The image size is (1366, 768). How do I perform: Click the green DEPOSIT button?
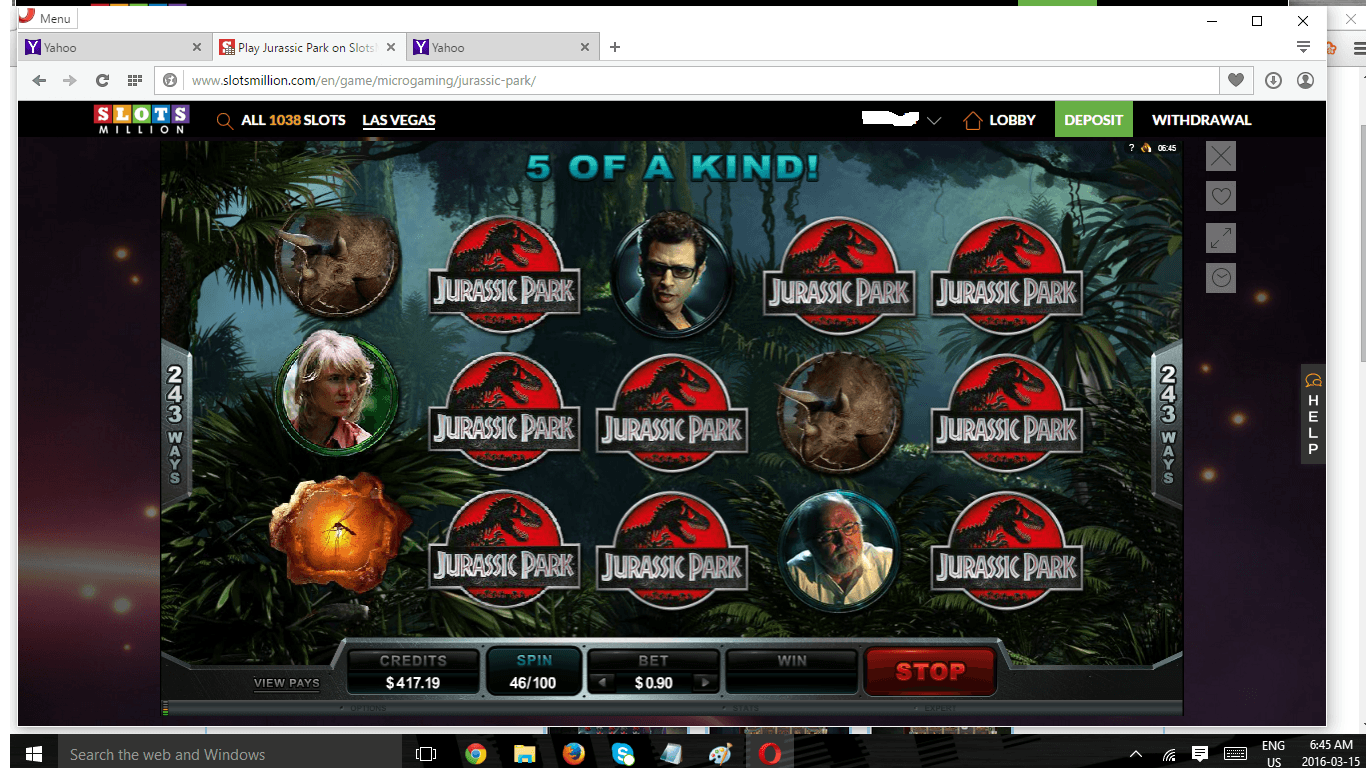coord(1094,120)
